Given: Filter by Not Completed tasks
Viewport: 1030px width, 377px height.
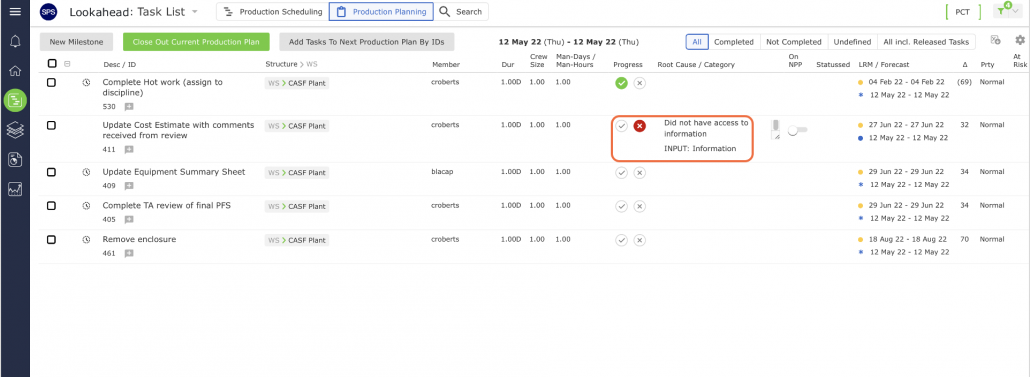Looking at the screenshot, I should pos(794,41).
